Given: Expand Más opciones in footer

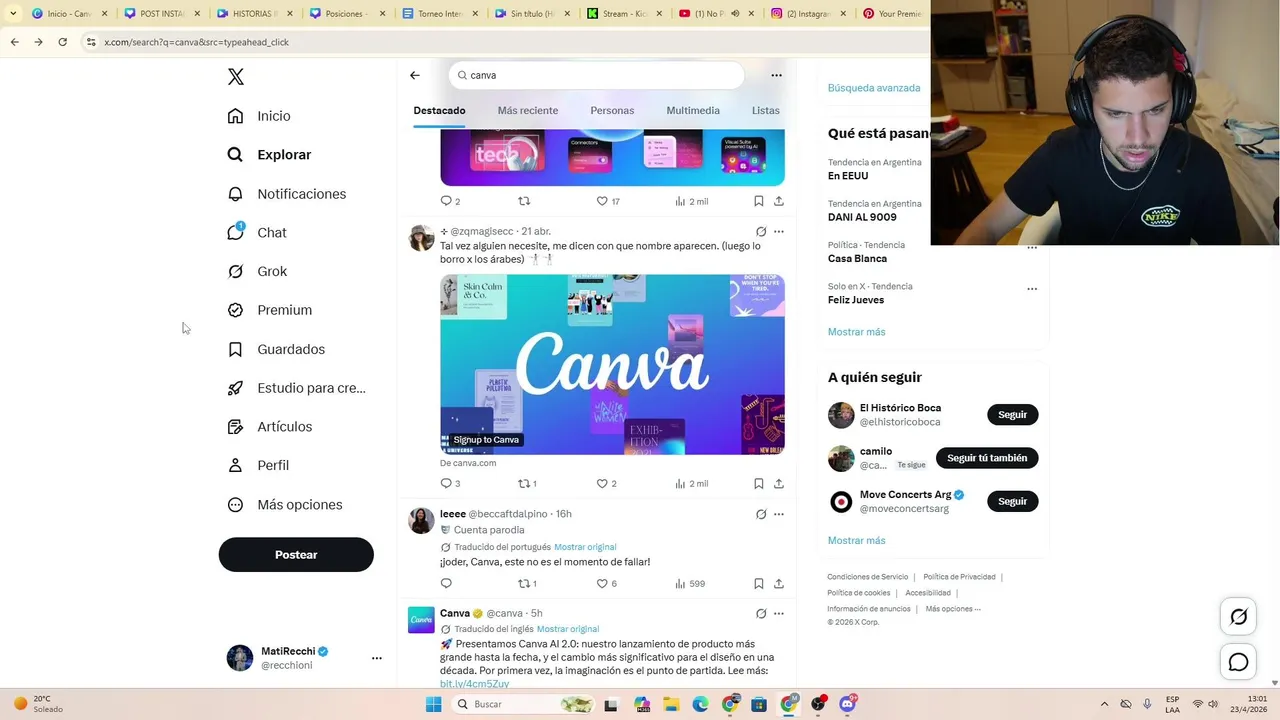Looking at the screenshot, I should coord(953,609).
